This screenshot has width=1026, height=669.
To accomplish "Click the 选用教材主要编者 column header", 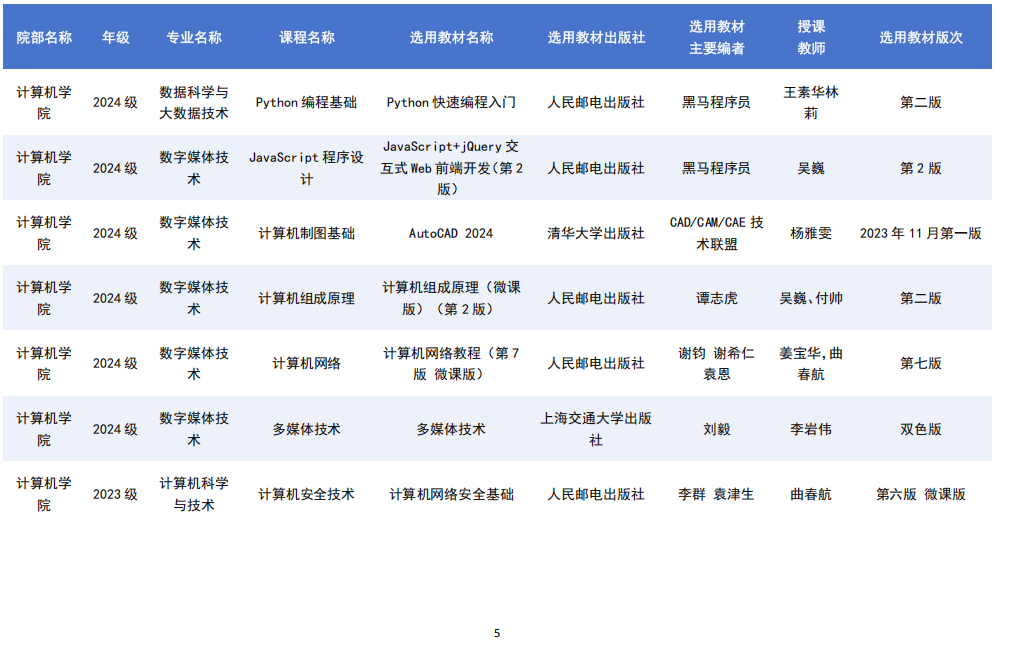I will pos(716,37).
